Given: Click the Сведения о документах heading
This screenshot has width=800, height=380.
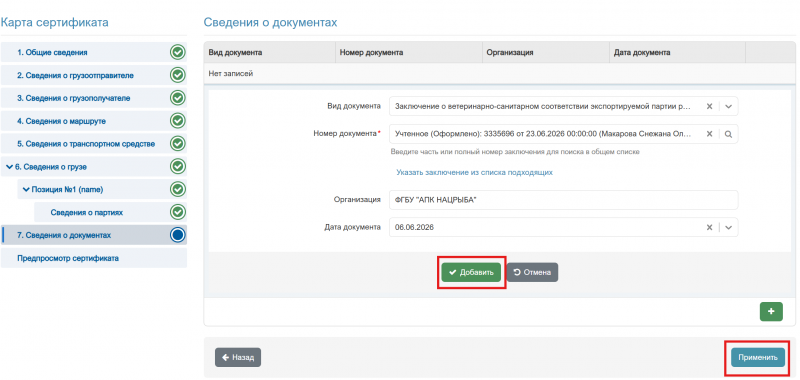Looking at the screenshot, I should click(270, 22).
